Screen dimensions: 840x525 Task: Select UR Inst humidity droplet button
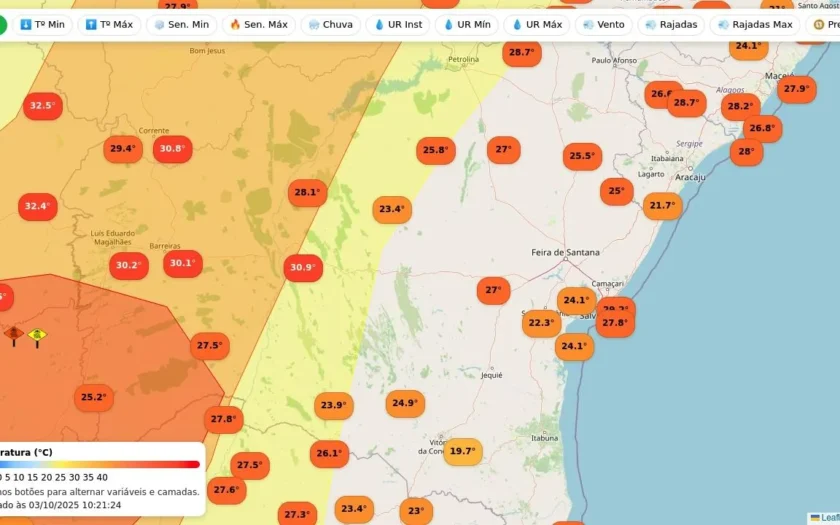(398, 25)
